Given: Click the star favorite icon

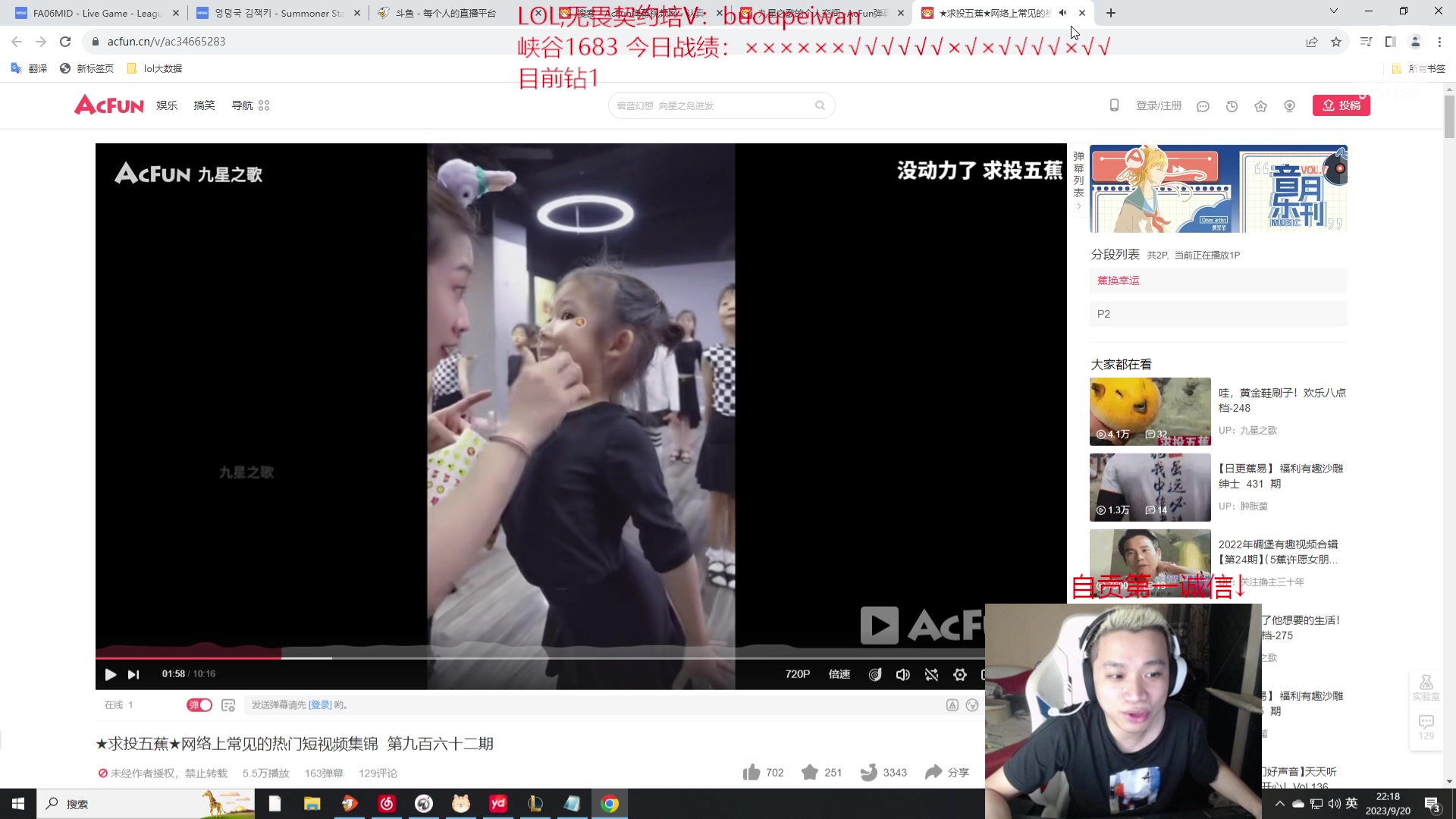Looking at the screenshot, I should point(810,772).
